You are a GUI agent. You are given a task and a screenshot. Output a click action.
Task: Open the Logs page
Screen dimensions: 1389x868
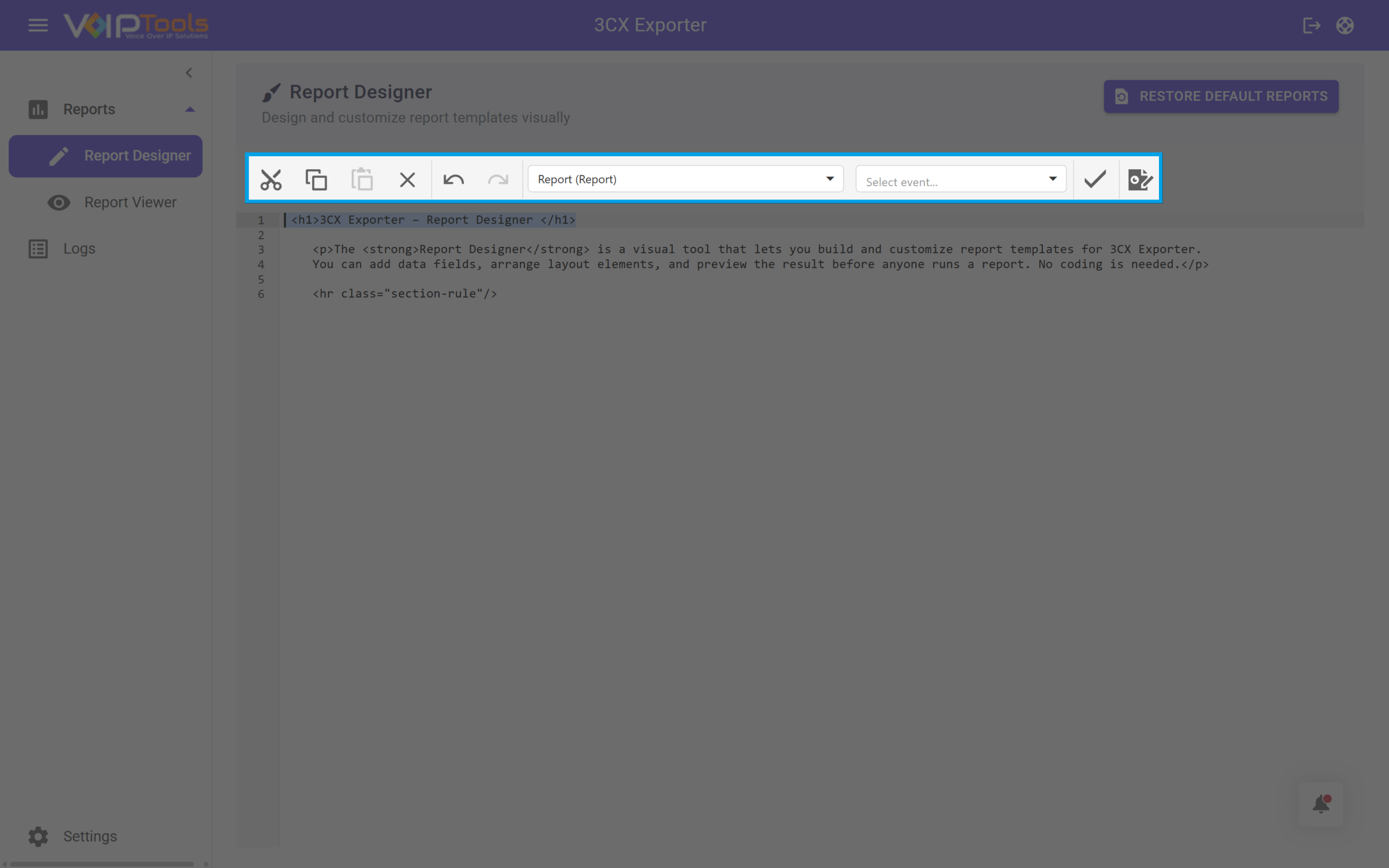[106, 249]
